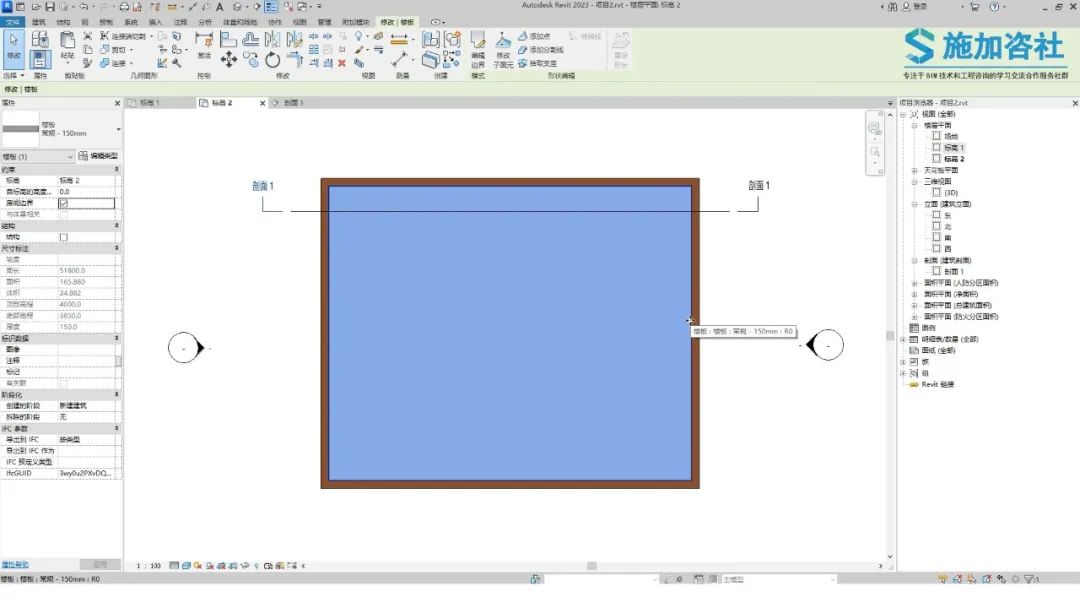Collapse the 尺寸标注 section in Properties panel
Screen dimensions: 1080x608
[x=116, y=248]
